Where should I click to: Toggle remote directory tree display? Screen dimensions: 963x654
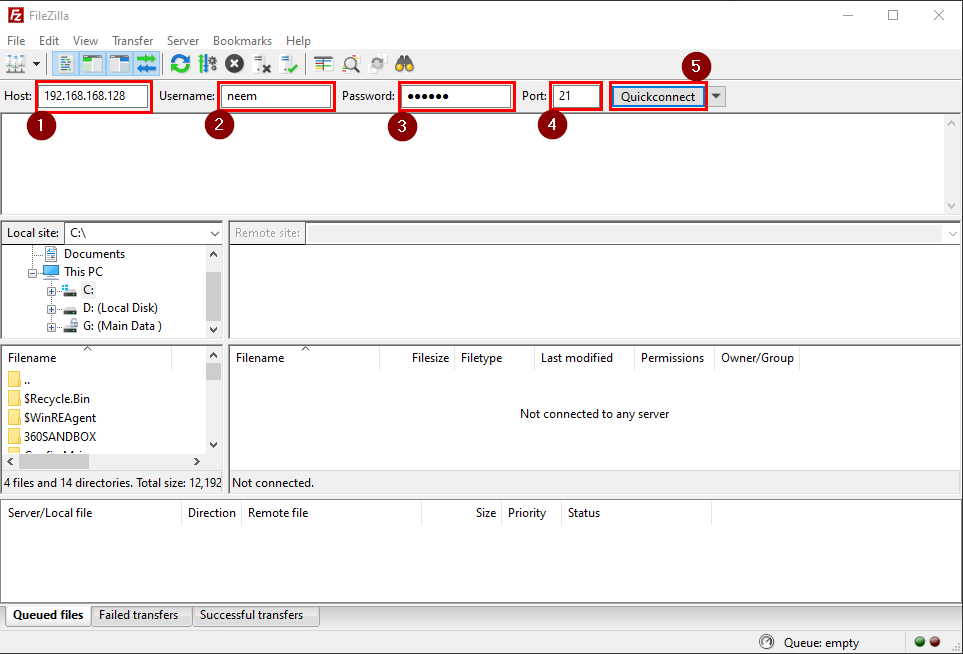click(x=119, y=64)
